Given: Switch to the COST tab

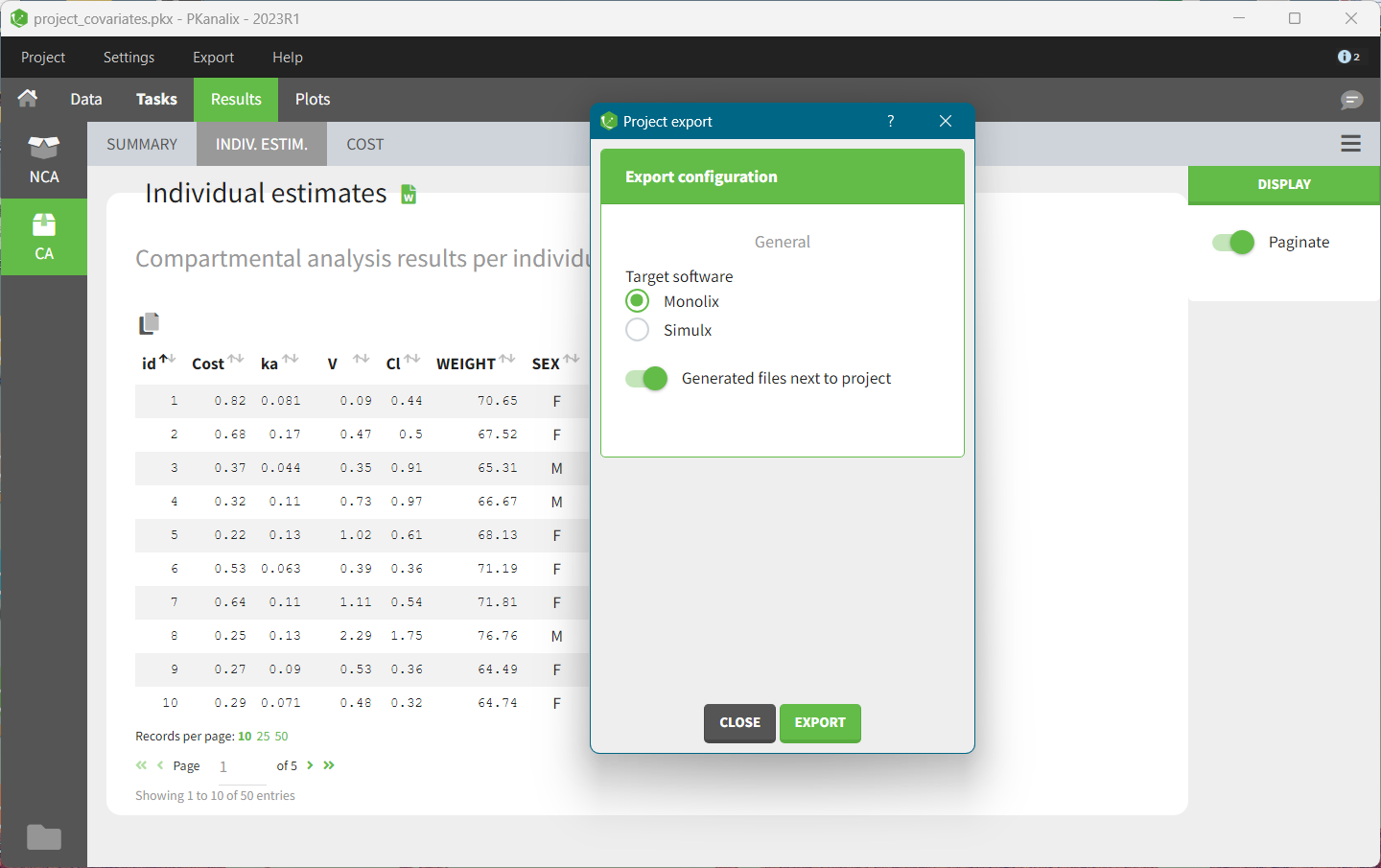Looking at the screenshot, I should point(364,145).
